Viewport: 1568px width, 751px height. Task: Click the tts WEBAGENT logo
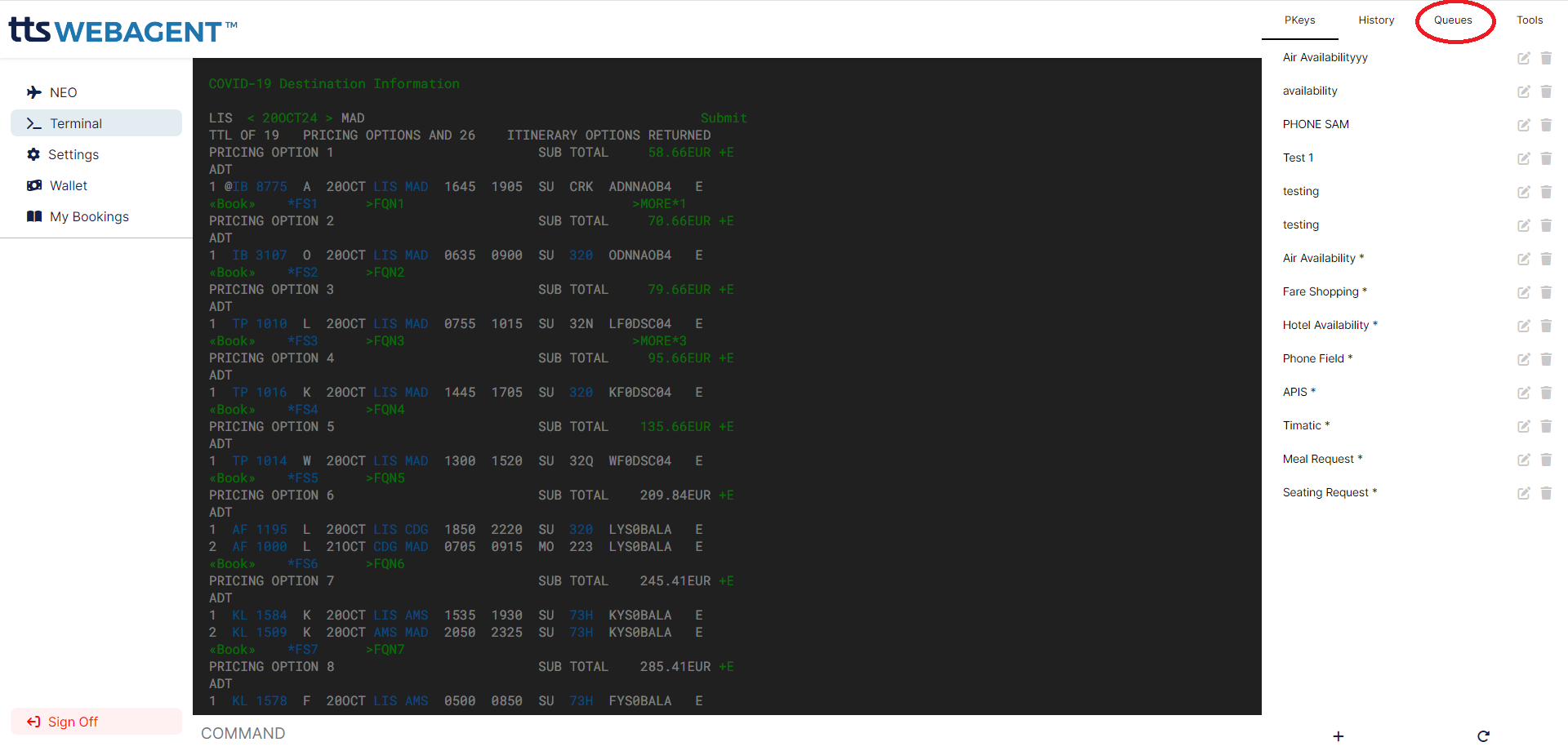[122, 30]
